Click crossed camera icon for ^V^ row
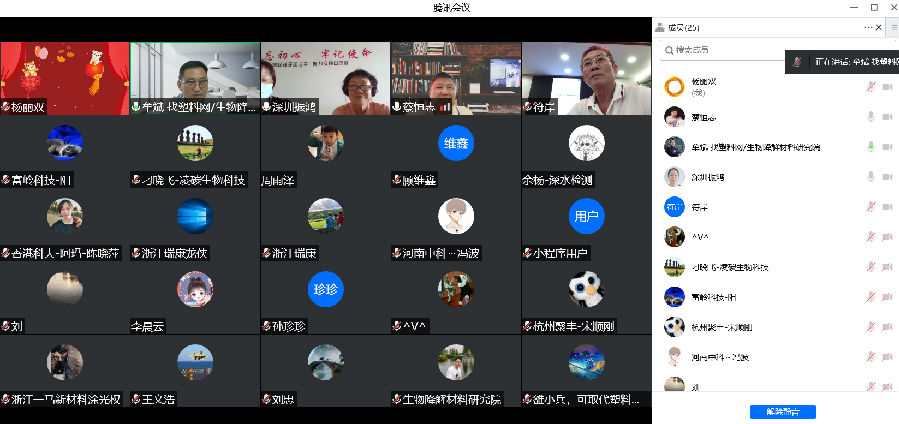Screen dimensions: 899x424 888,236
